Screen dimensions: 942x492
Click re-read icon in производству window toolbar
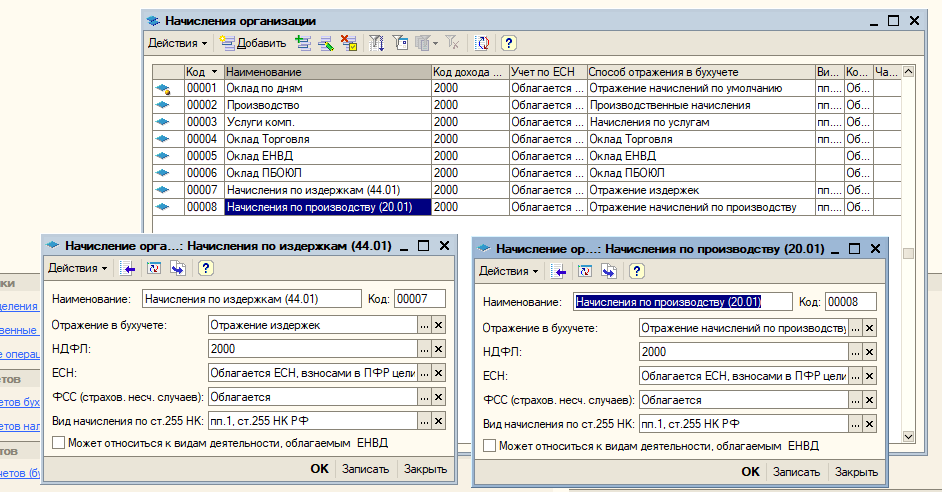(x=585, y=272)
